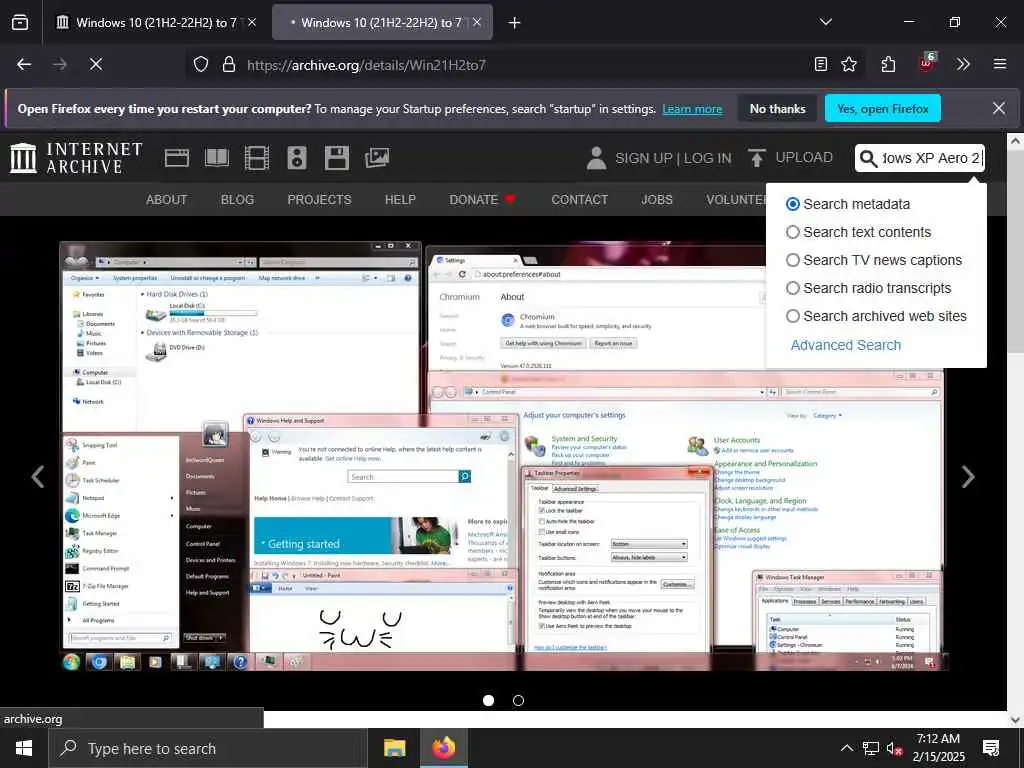Open the Learn more link
This screenshot has width=1024, height=768.
(692, 109)
